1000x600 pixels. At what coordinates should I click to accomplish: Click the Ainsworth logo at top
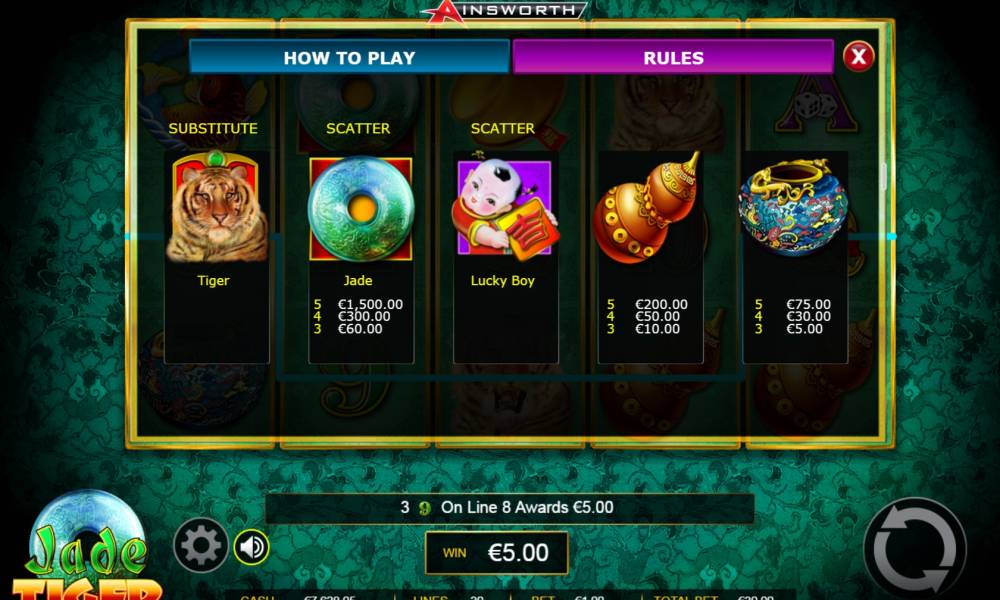pos(504,11)
